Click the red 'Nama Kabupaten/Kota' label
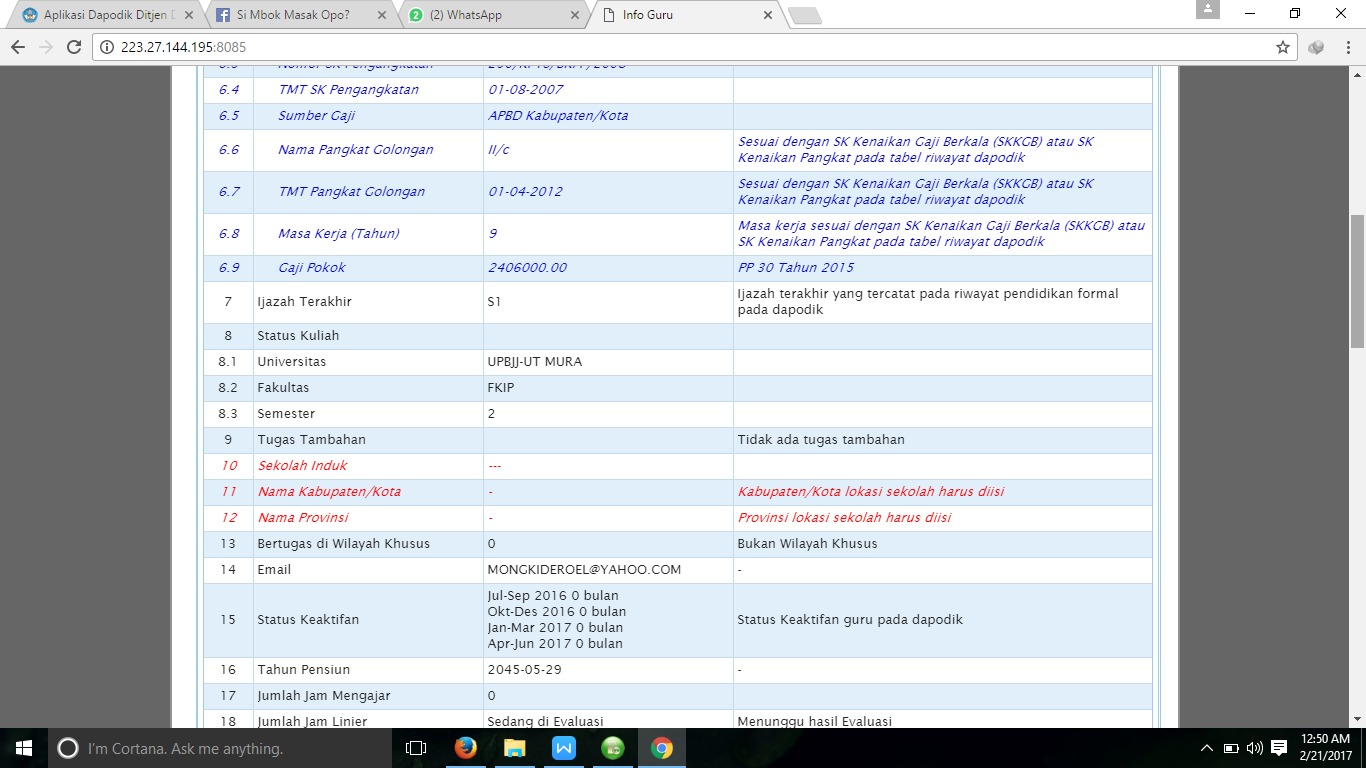This screenshot has width=1366, height=768. (x=329, y=492)
